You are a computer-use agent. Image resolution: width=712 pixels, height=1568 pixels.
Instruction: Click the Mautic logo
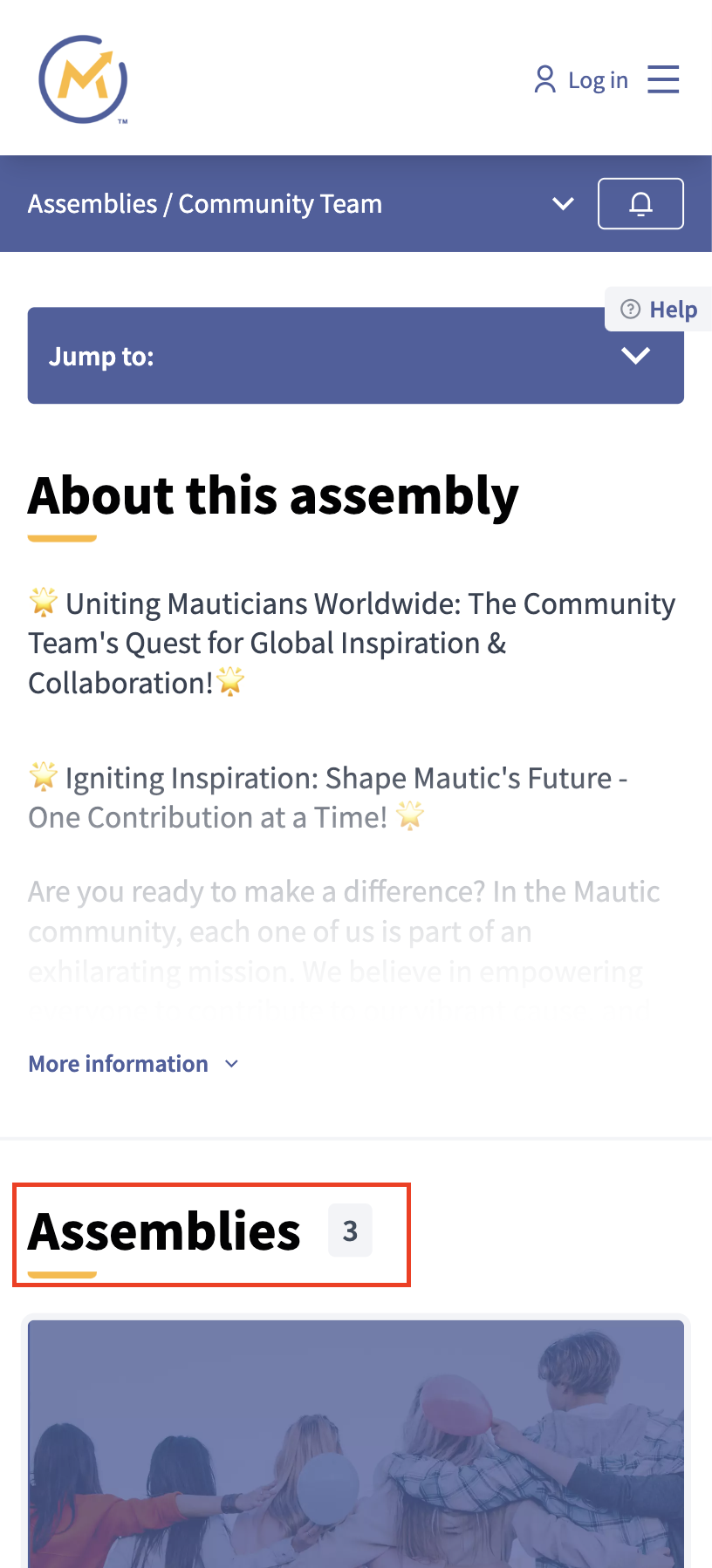[83, 79]
